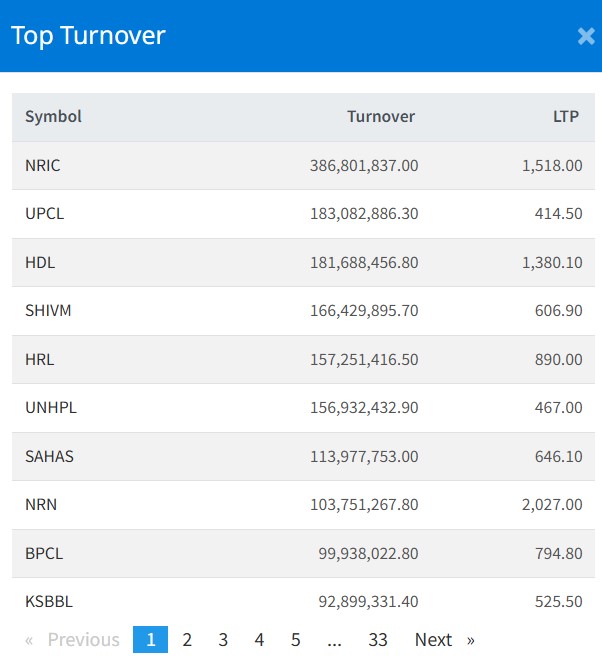
Task: Open page 3 in pagination
Action: tap(223, 640)
